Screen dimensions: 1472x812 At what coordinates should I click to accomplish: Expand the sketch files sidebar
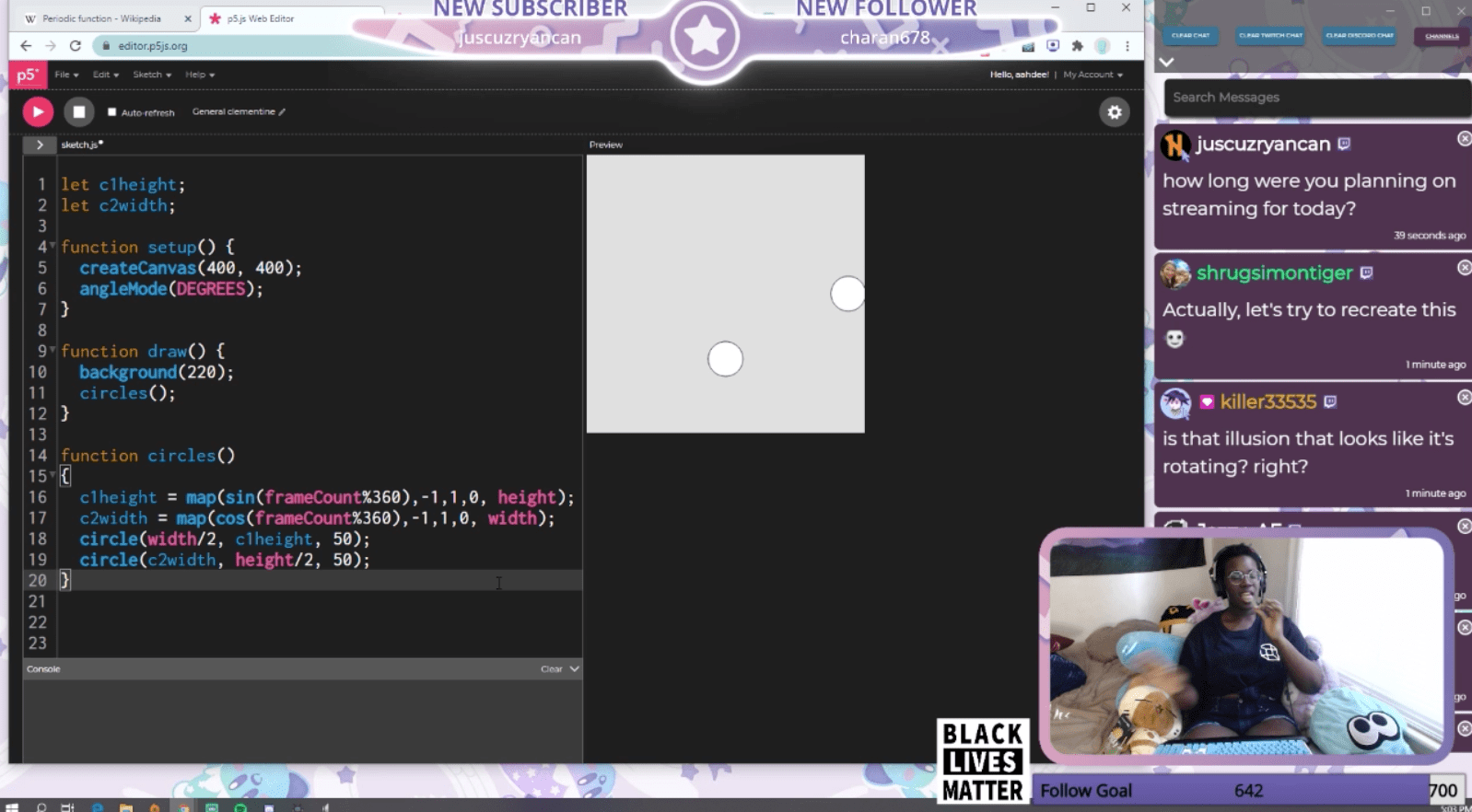[40, 145]
